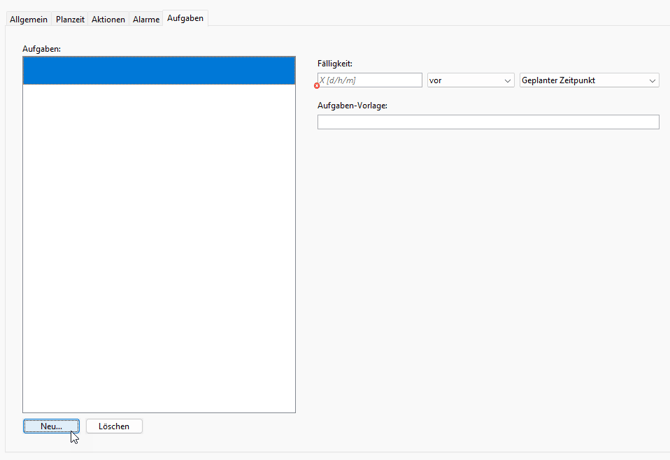Click the blank space right of Aufgaben tab

click(x=430, y=18)
